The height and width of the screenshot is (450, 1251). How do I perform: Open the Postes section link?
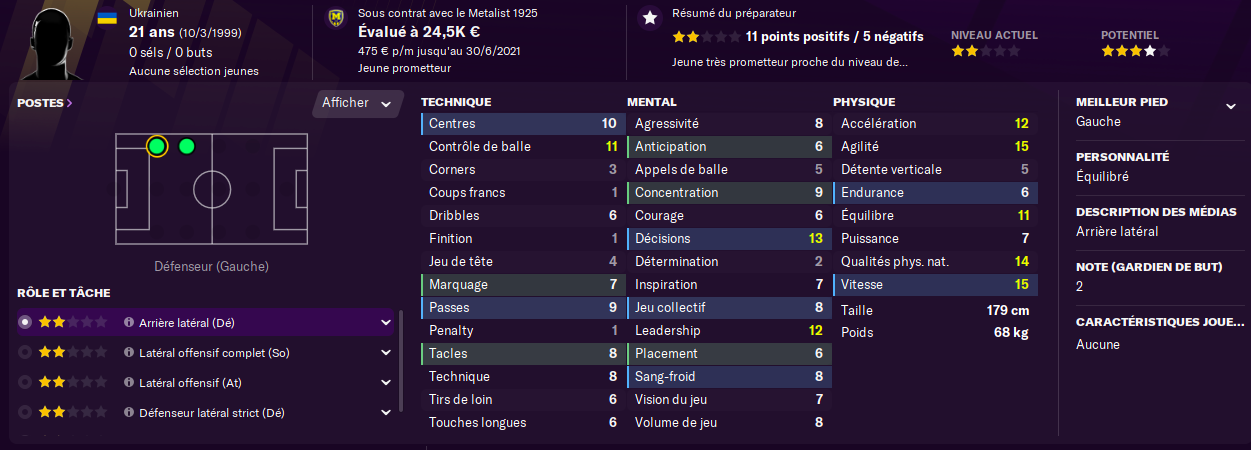(x=44, y=102)
